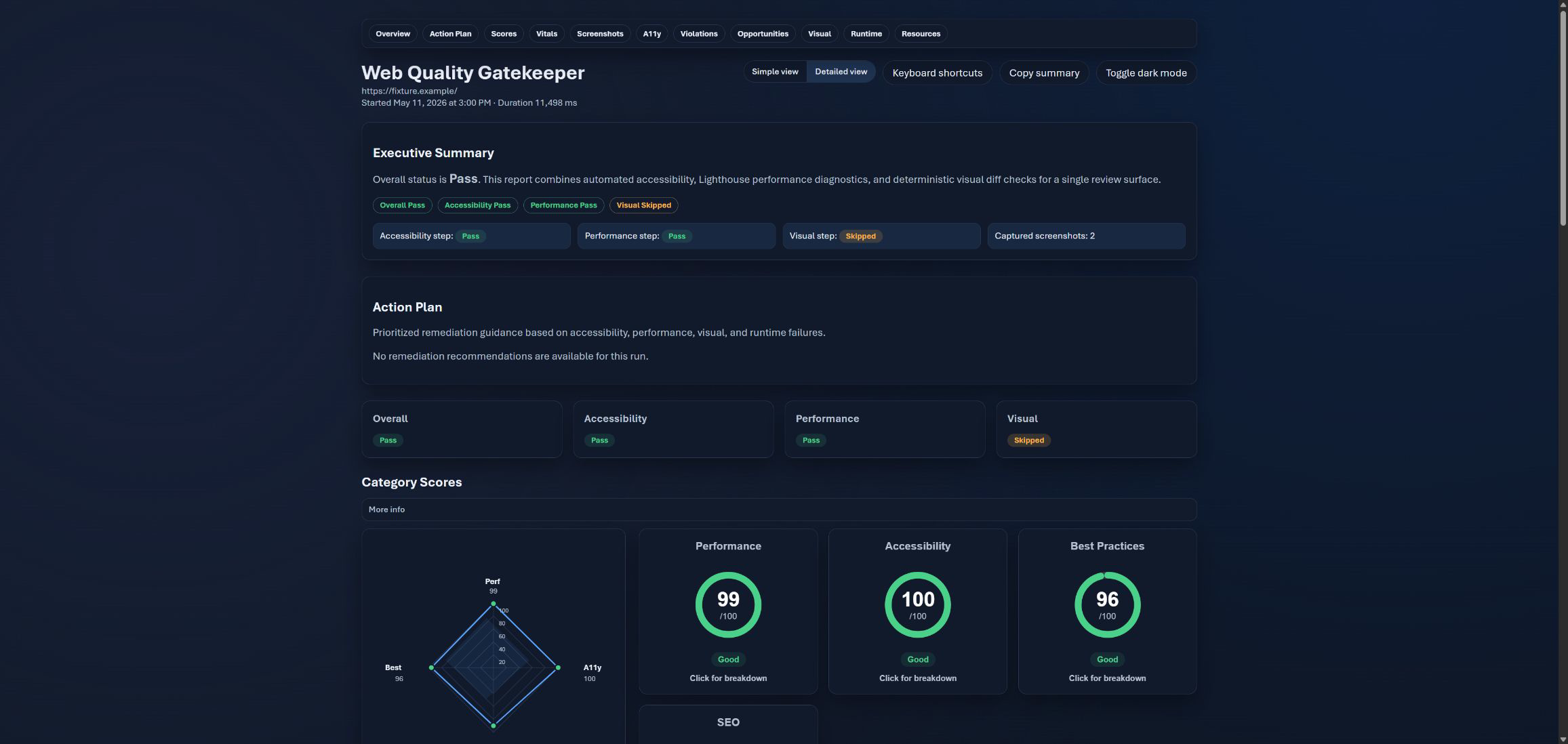Click the Visual Skipped chip

pos(643,205)
